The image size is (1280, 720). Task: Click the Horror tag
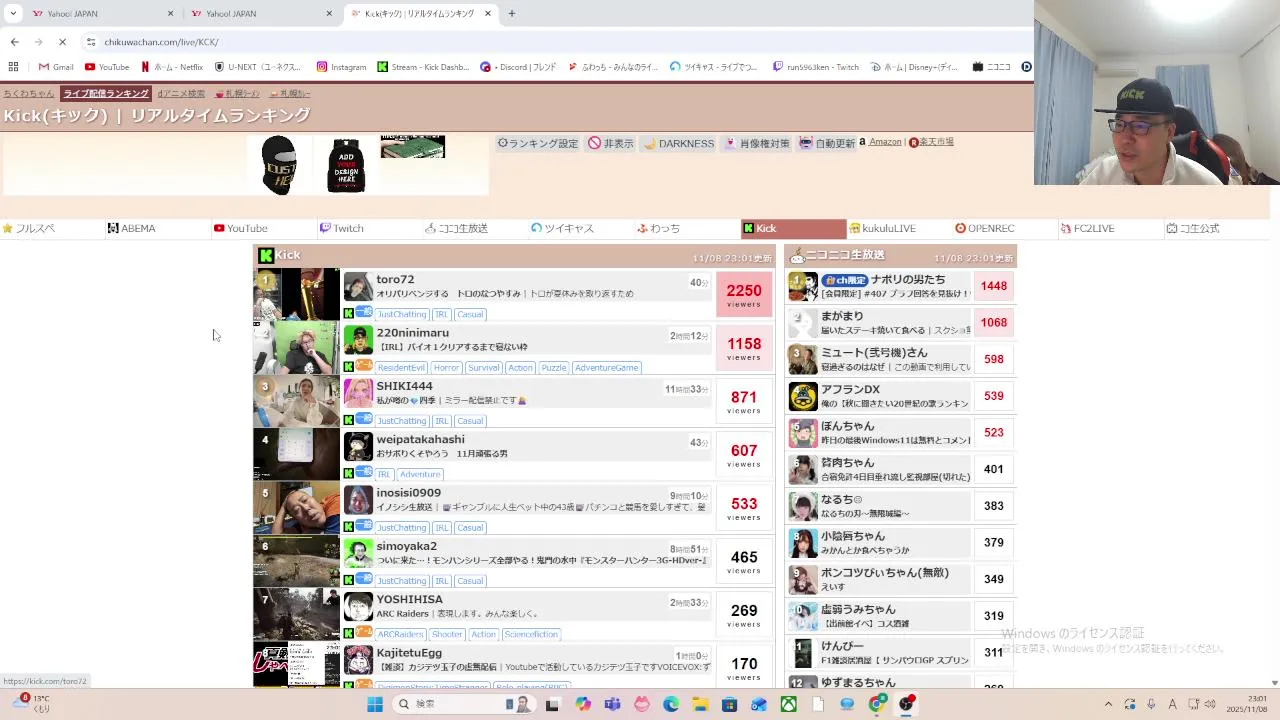pos(446,368)
